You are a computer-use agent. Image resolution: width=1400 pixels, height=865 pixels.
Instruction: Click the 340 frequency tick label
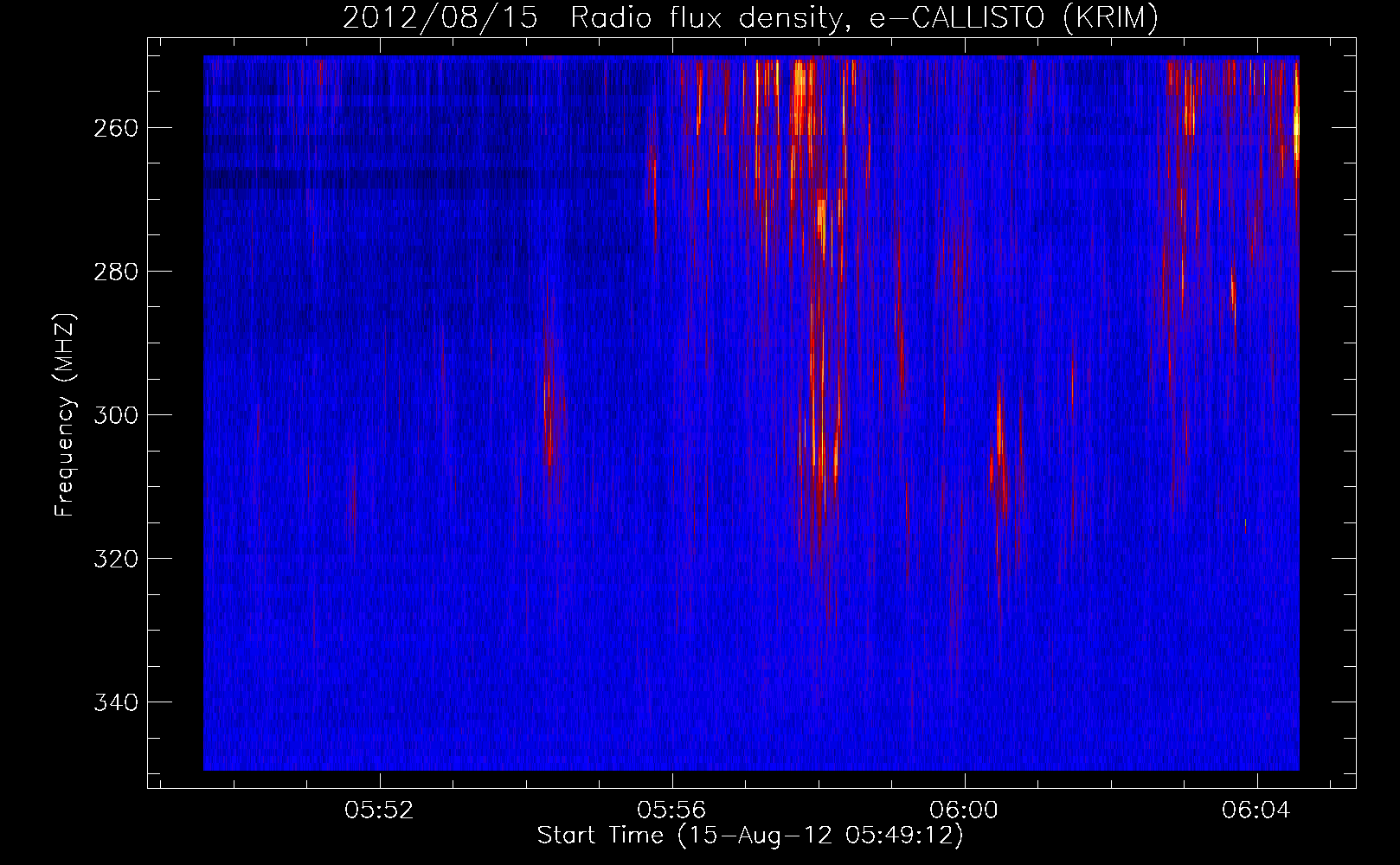tap(115, 702)
